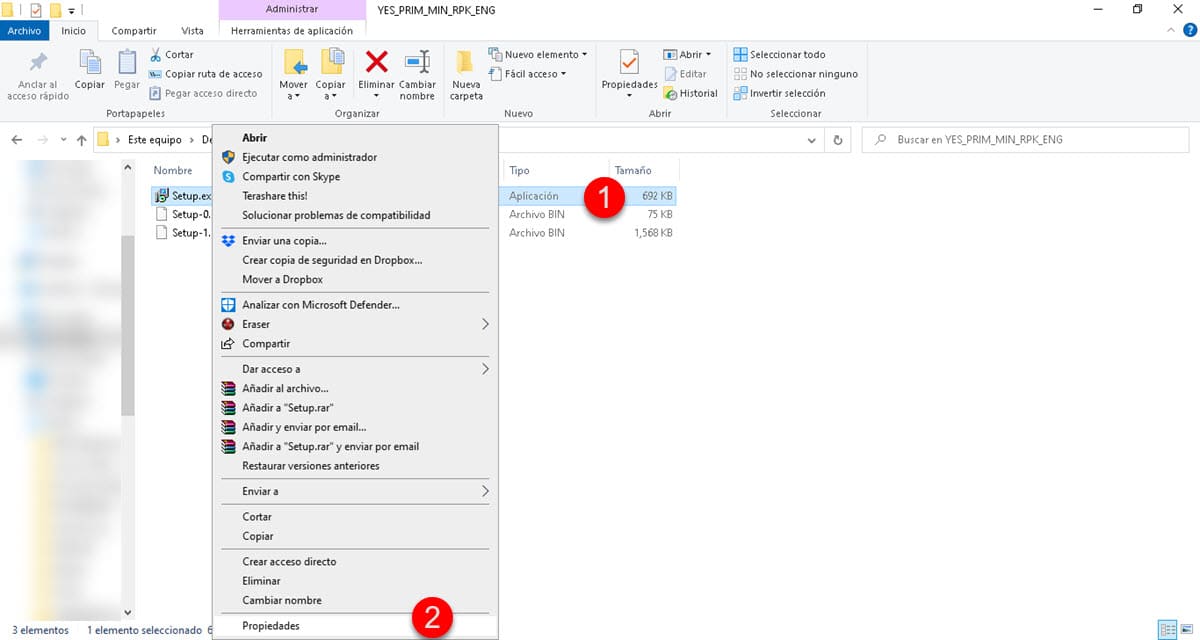The width and height of the screenshot is (1200, 640).
Task: Switch to the Vista ribbon tab
Action: point(192,31)
